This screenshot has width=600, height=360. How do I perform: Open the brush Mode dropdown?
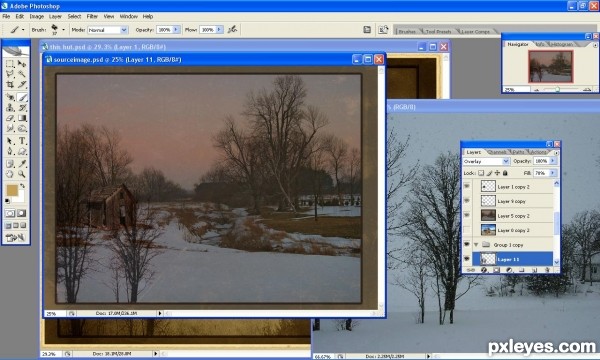coord(124,30)
